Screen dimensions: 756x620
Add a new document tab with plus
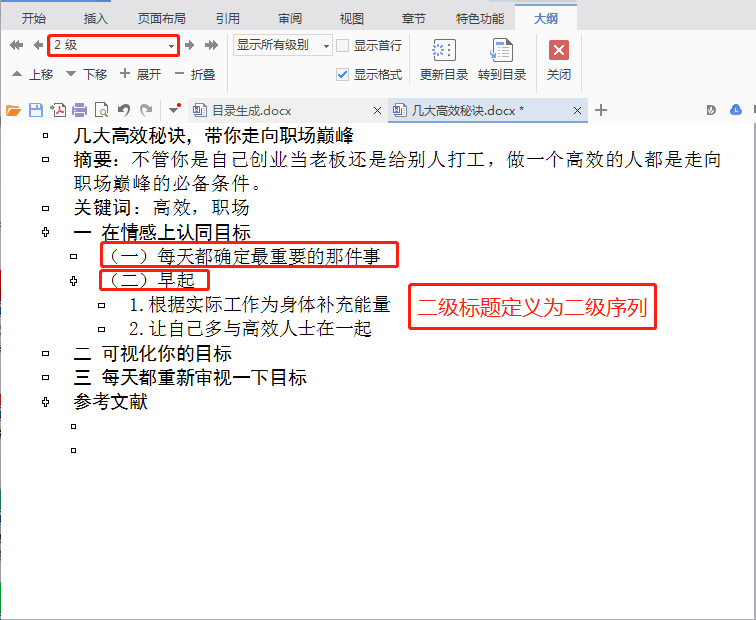(x=601, y=110)
